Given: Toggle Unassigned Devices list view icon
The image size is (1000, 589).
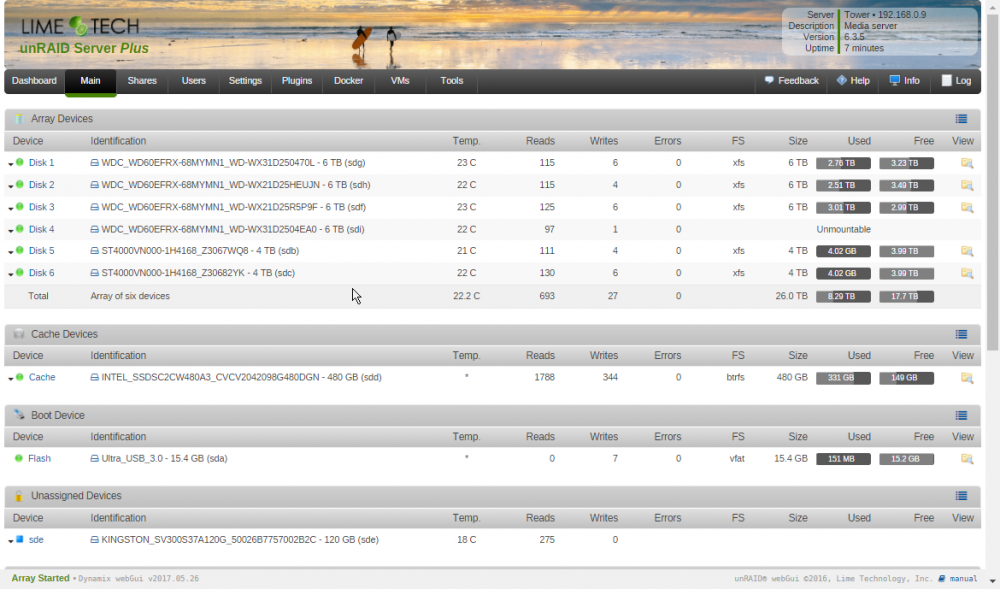Looking at the screenshot, I should (x=961, y=496).
